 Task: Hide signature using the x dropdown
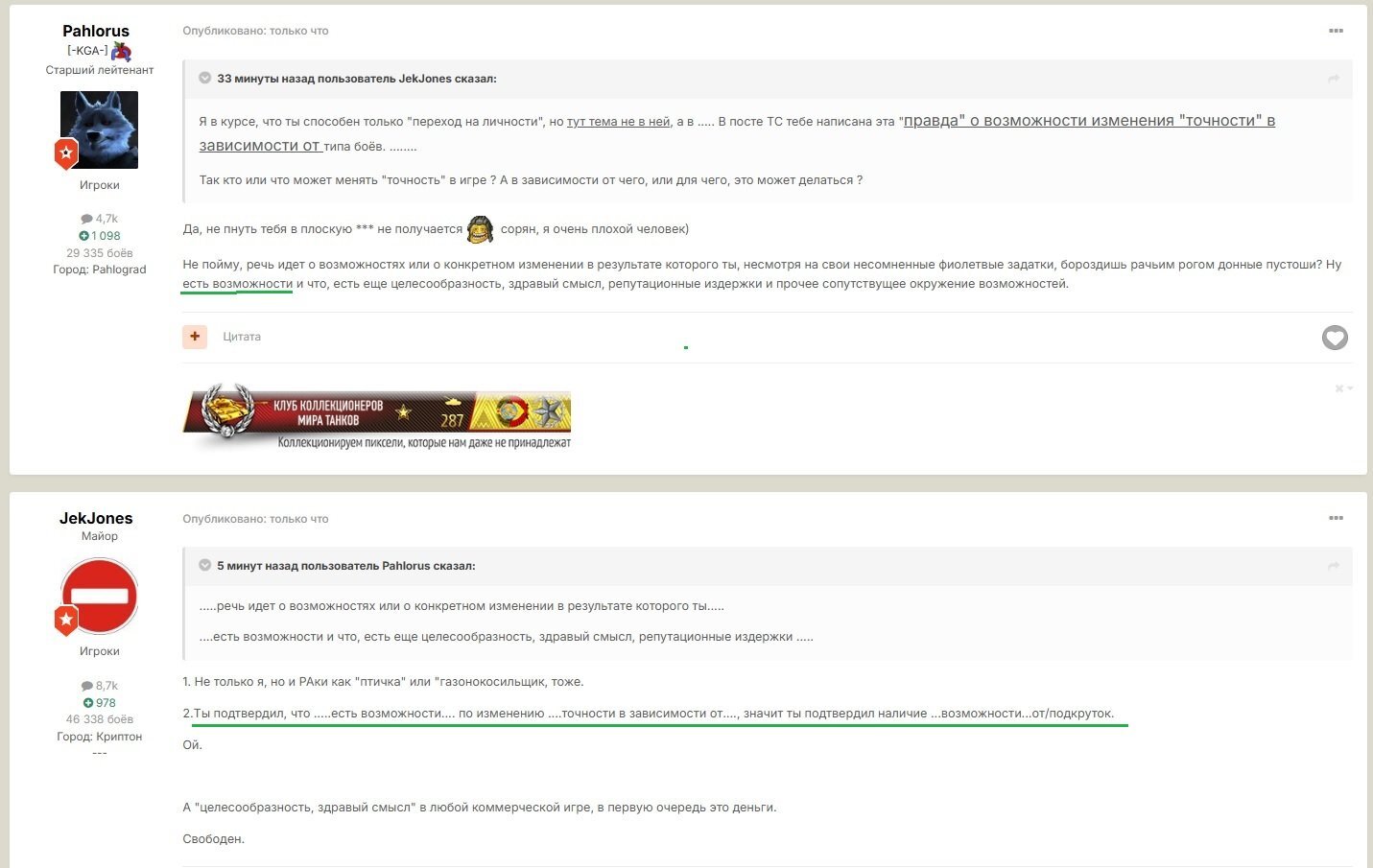pyautogui.click(x=1344, y=388)
